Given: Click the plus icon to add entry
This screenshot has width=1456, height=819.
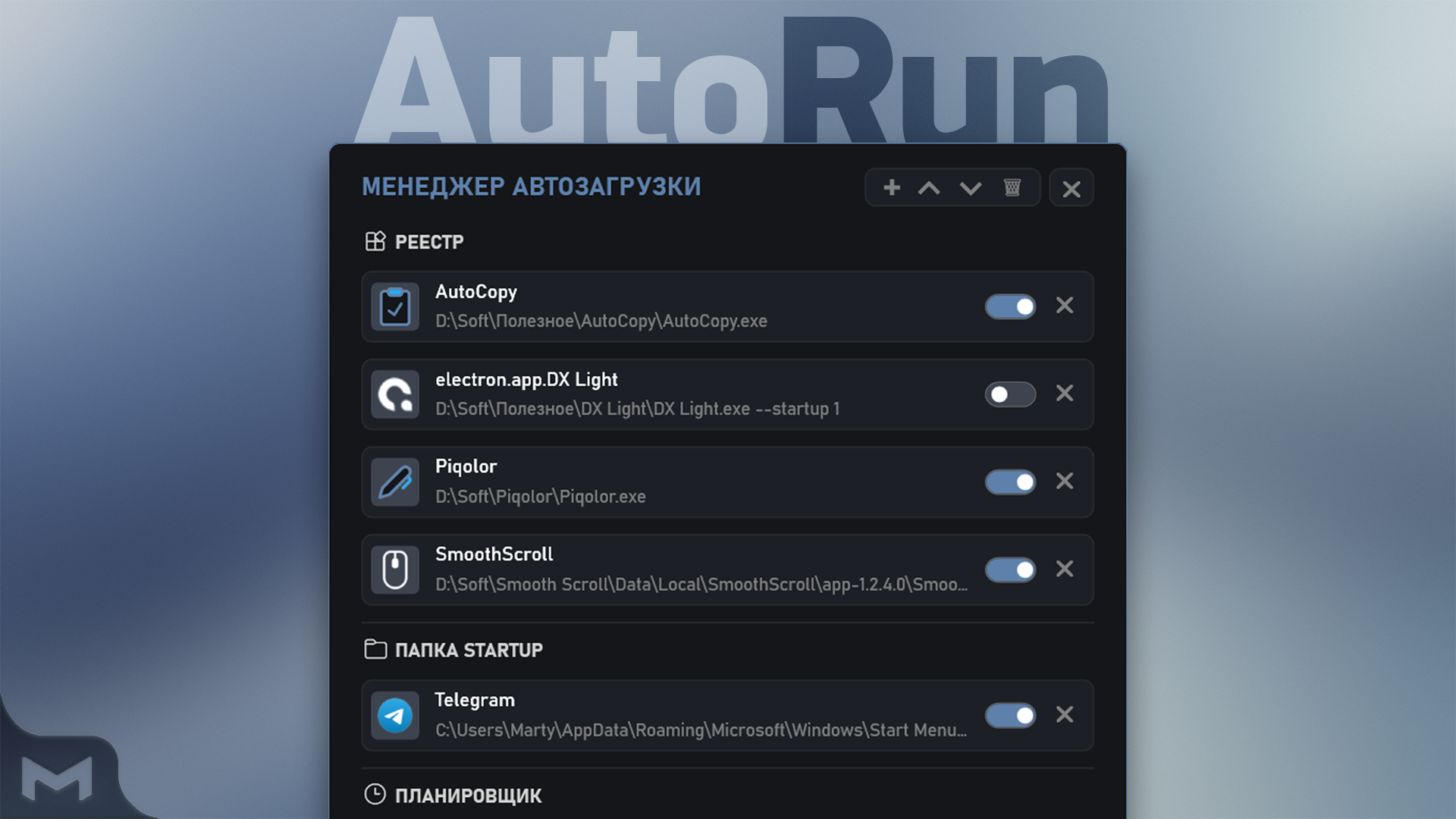Looking at the screenshot, I should tap(892, 187).
